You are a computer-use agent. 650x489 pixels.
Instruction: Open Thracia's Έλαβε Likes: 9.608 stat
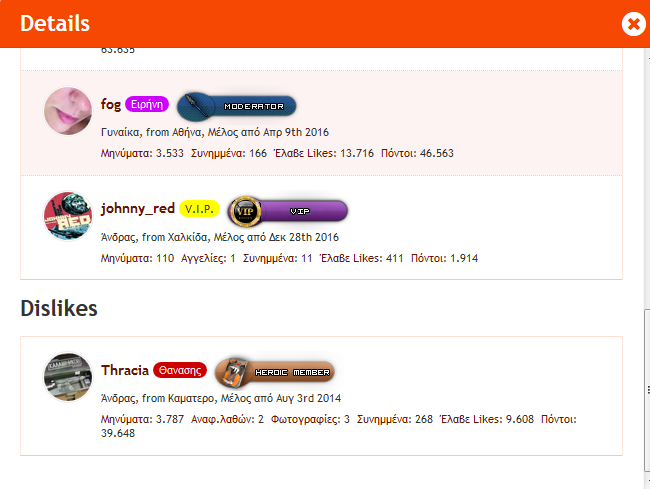[x=487, y=419]
